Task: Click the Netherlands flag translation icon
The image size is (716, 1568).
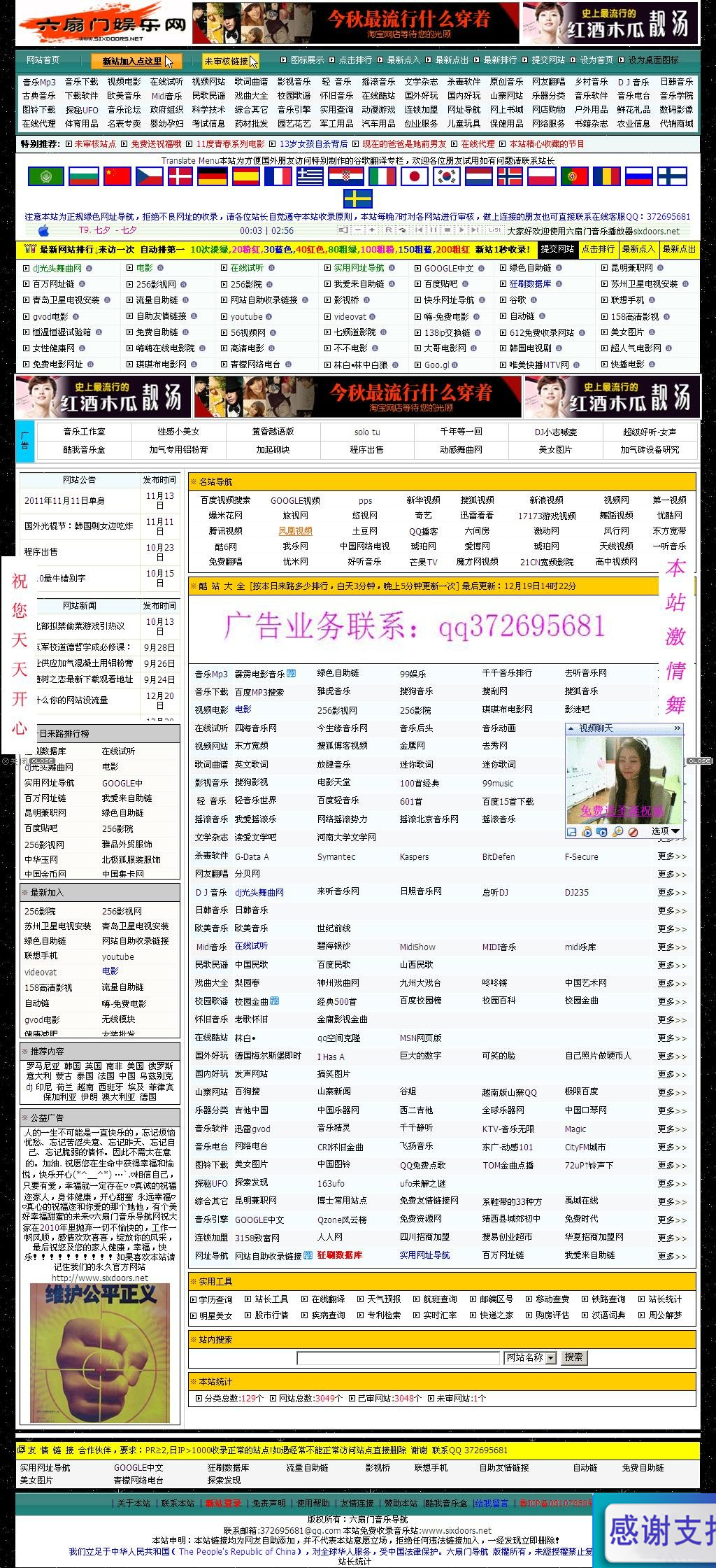Action: (479, 176)
